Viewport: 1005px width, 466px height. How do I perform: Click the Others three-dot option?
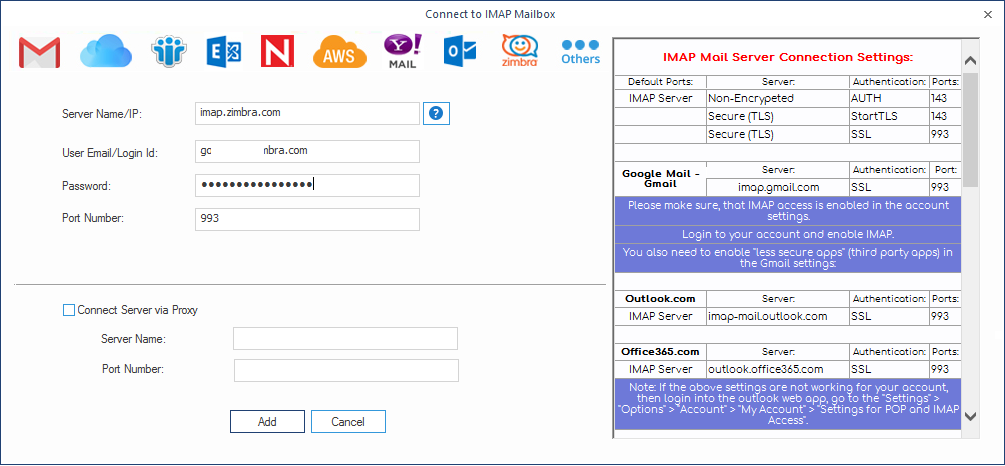pyautogui.click(x=580, y=51)
